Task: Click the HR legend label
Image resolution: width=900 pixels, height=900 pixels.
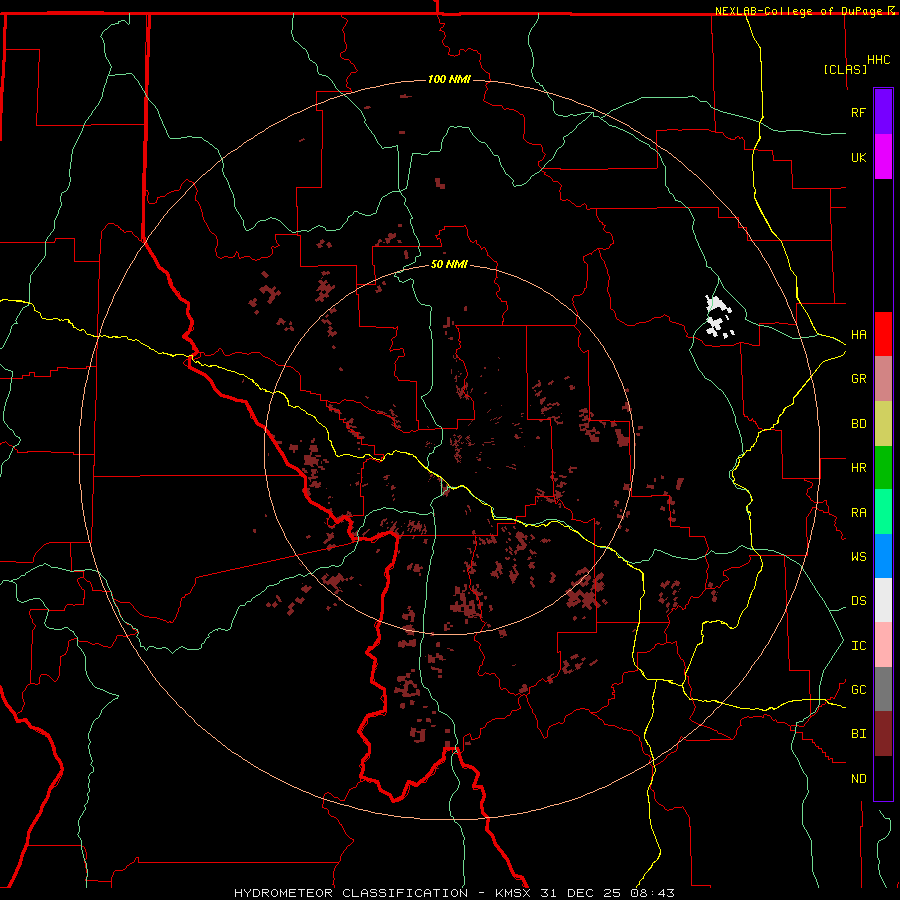Action: point(858,468)
